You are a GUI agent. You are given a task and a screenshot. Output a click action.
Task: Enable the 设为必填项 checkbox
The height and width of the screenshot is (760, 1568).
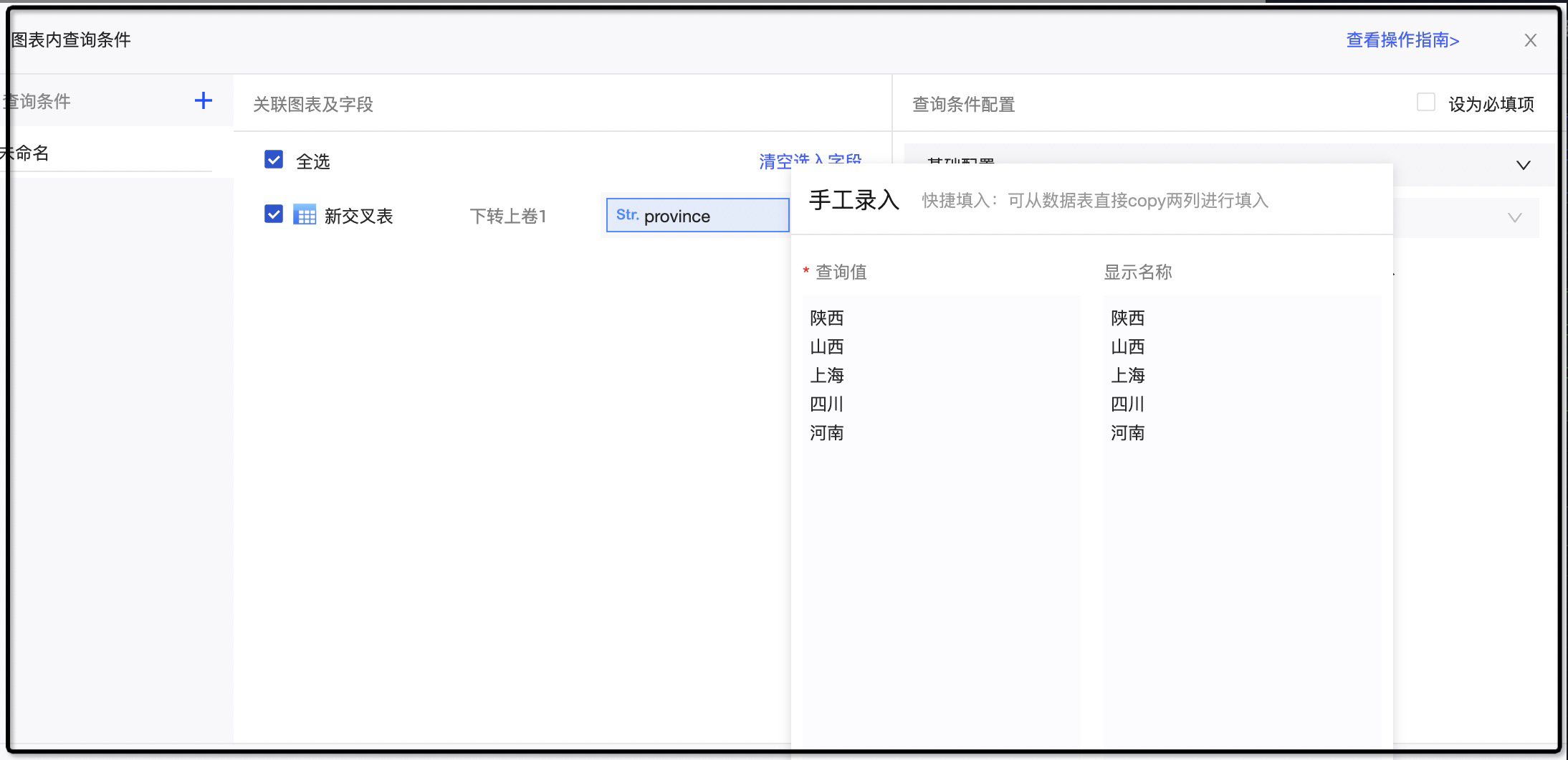click(x=1425, y=103)
